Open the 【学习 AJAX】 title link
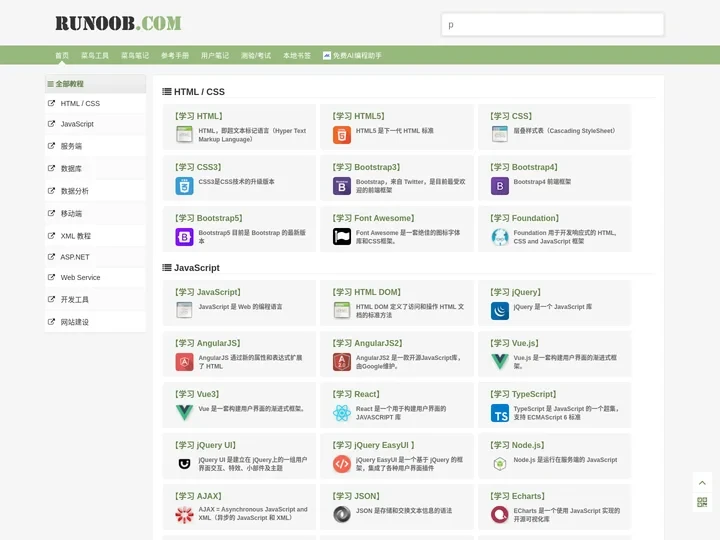The width and height of the screenshot is (720, 540). click(198, 496)
